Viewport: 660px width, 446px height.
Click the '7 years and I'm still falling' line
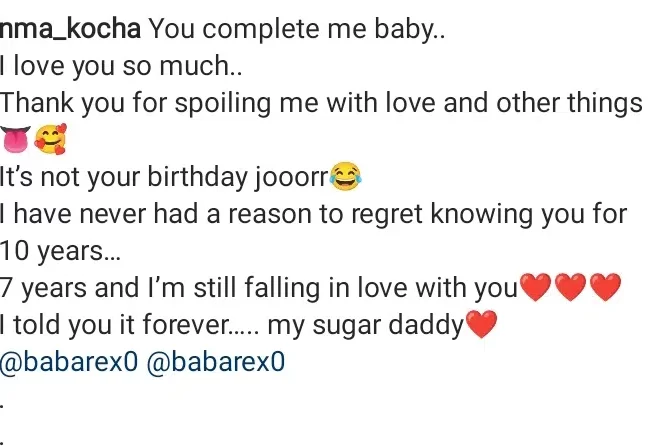260,288
